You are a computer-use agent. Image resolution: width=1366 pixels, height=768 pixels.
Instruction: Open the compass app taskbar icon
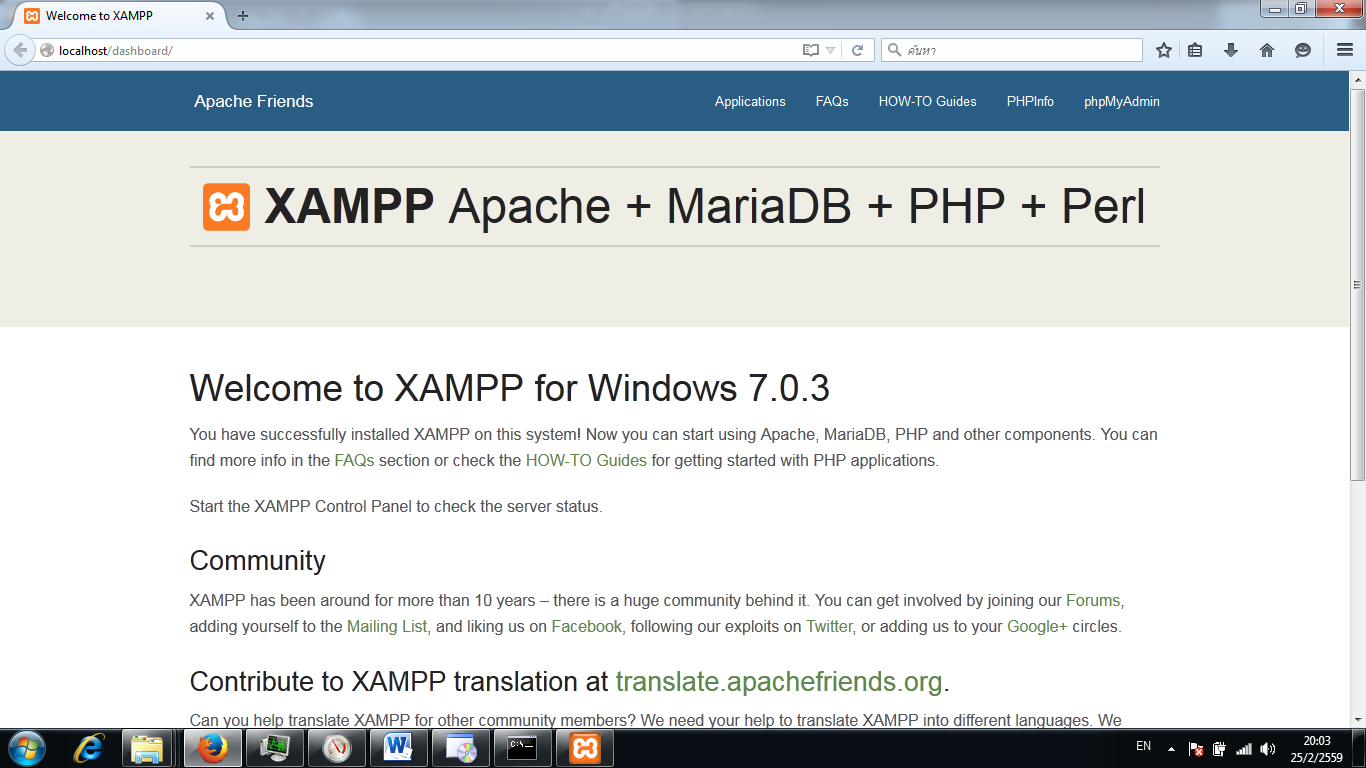click(x=337, y=748)
